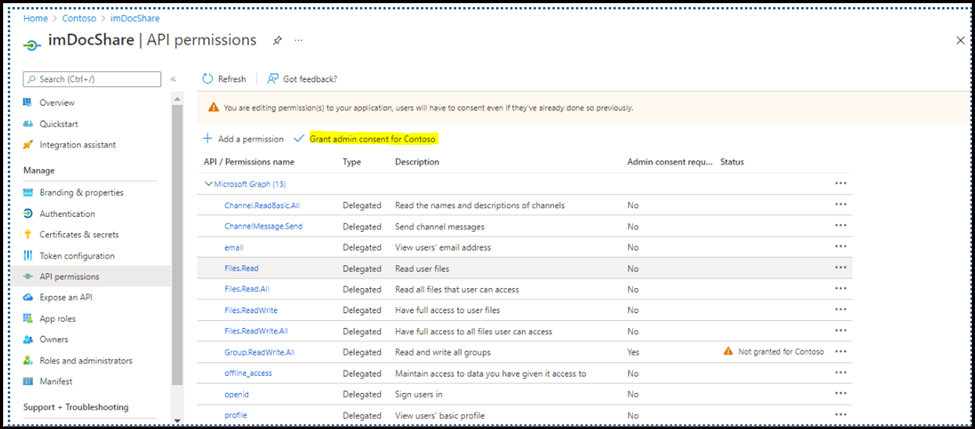Open ellipsis menu for Files.ReadWrite row

(841, 310)
